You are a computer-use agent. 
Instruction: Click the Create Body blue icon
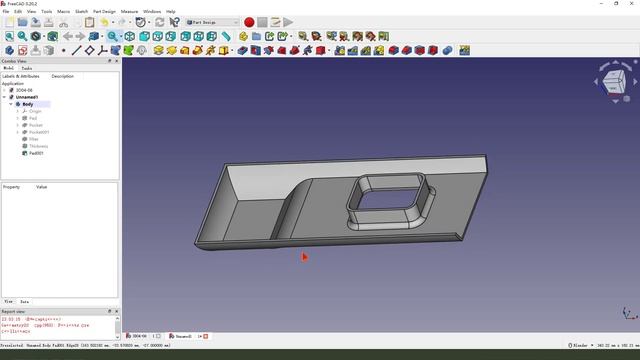9,50
